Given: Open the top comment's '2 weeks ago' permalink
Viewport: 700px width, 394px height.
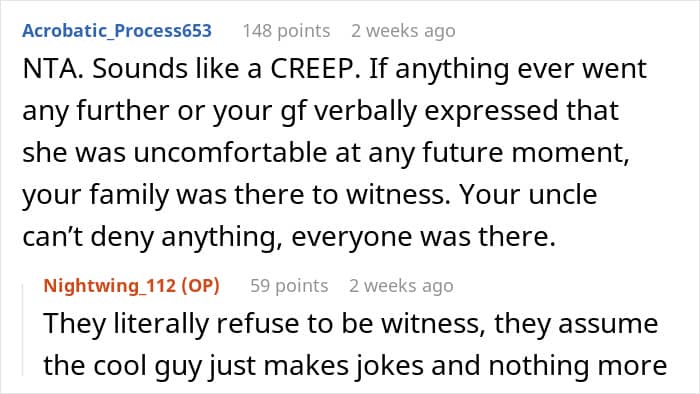Looking at the screenshot, I should pyautogui.click(x=403, y=31).
